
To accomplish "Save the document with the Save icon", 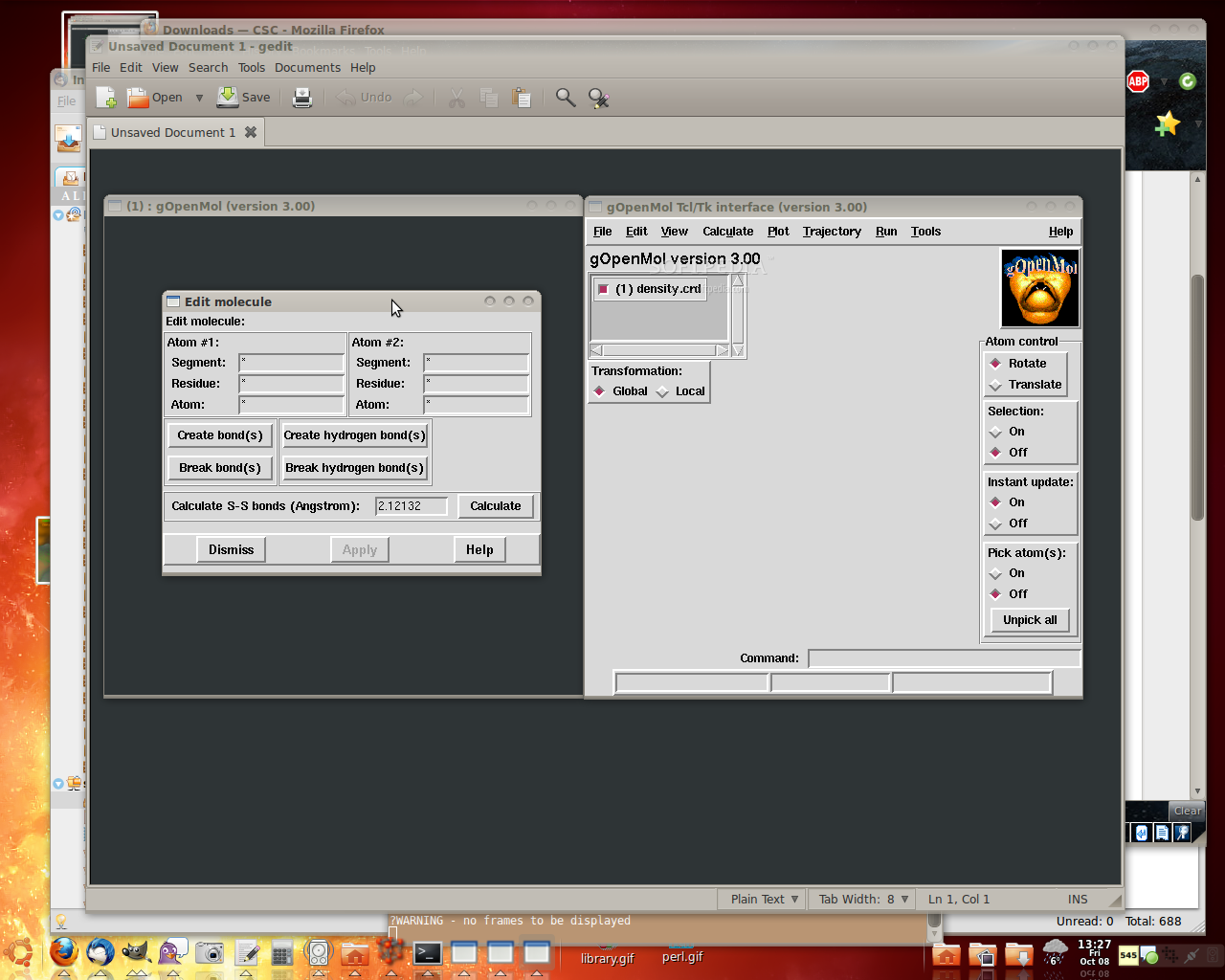I will 228,97.
